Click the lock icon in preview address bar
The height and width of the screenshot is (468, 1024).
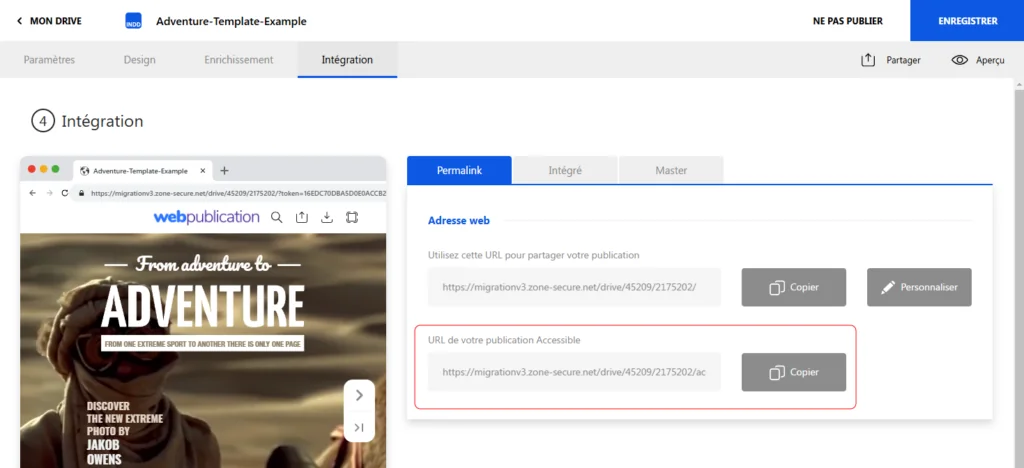click(82, 193)
